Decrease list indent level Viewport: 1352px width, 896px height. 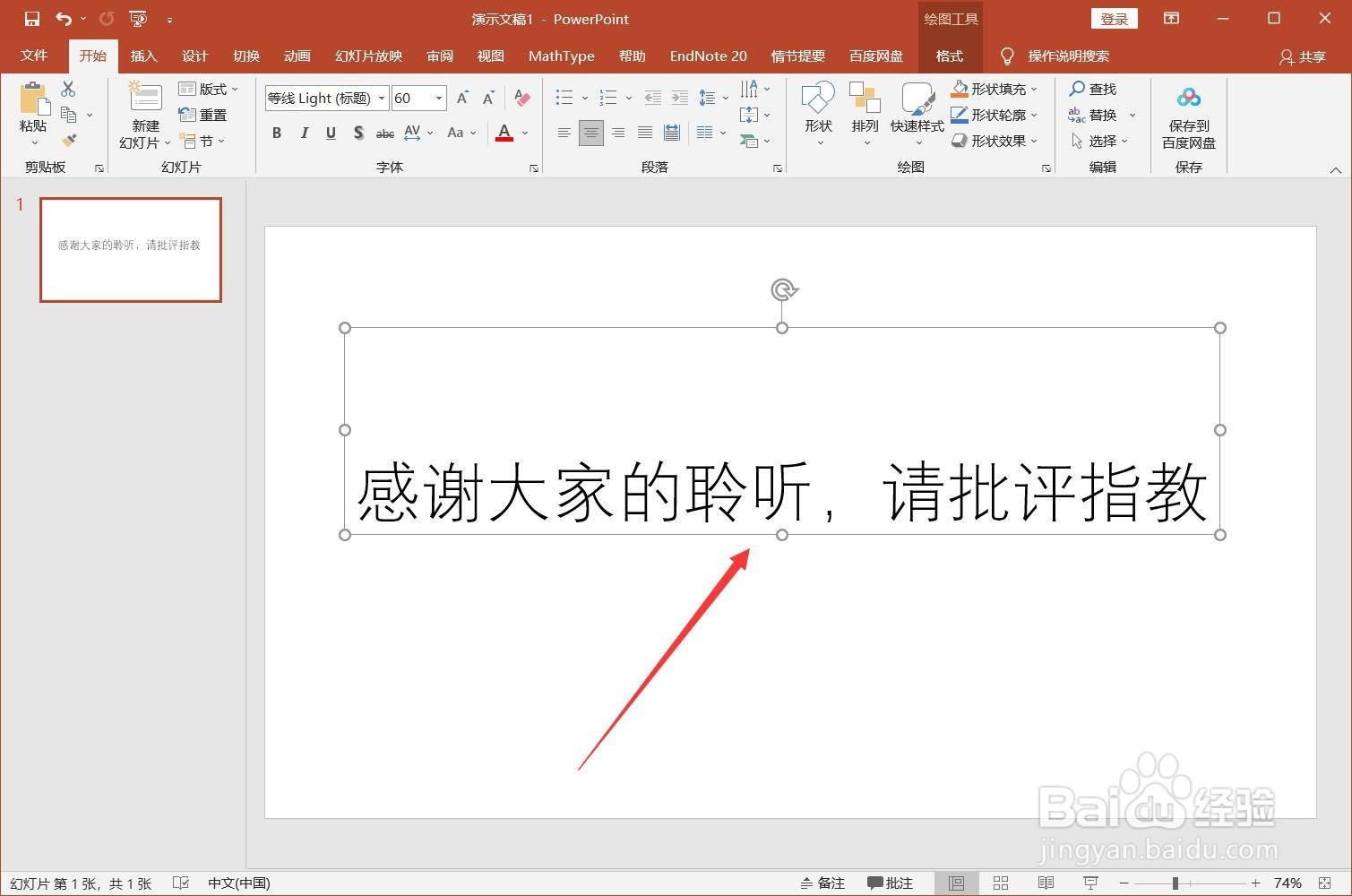(653, 98)
